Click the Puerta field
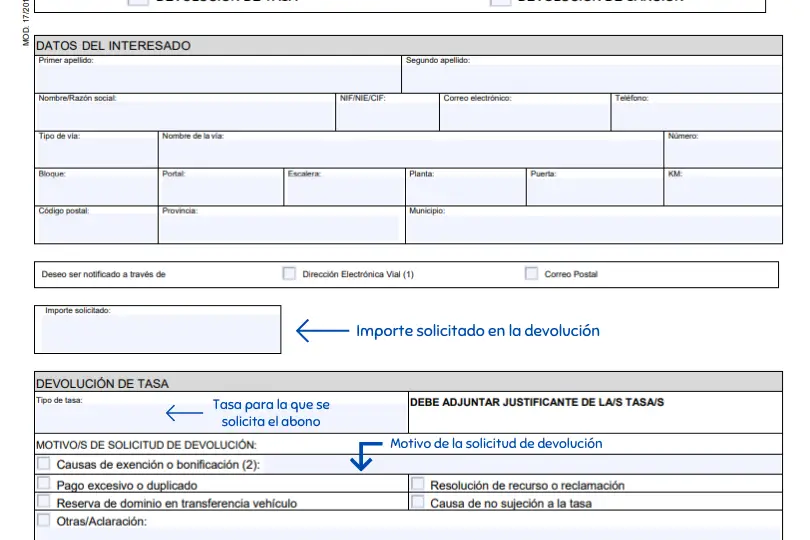Viewport: 810px width, 540px height. [595, 191]
